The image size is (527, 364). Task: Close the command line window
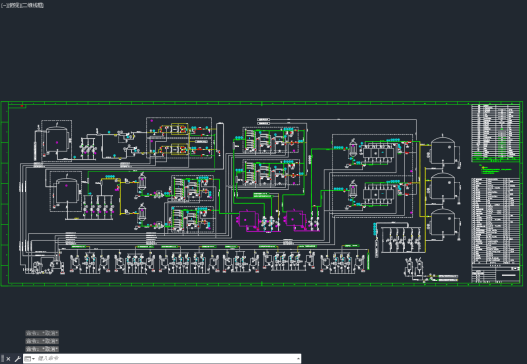[x=8, y=359]
